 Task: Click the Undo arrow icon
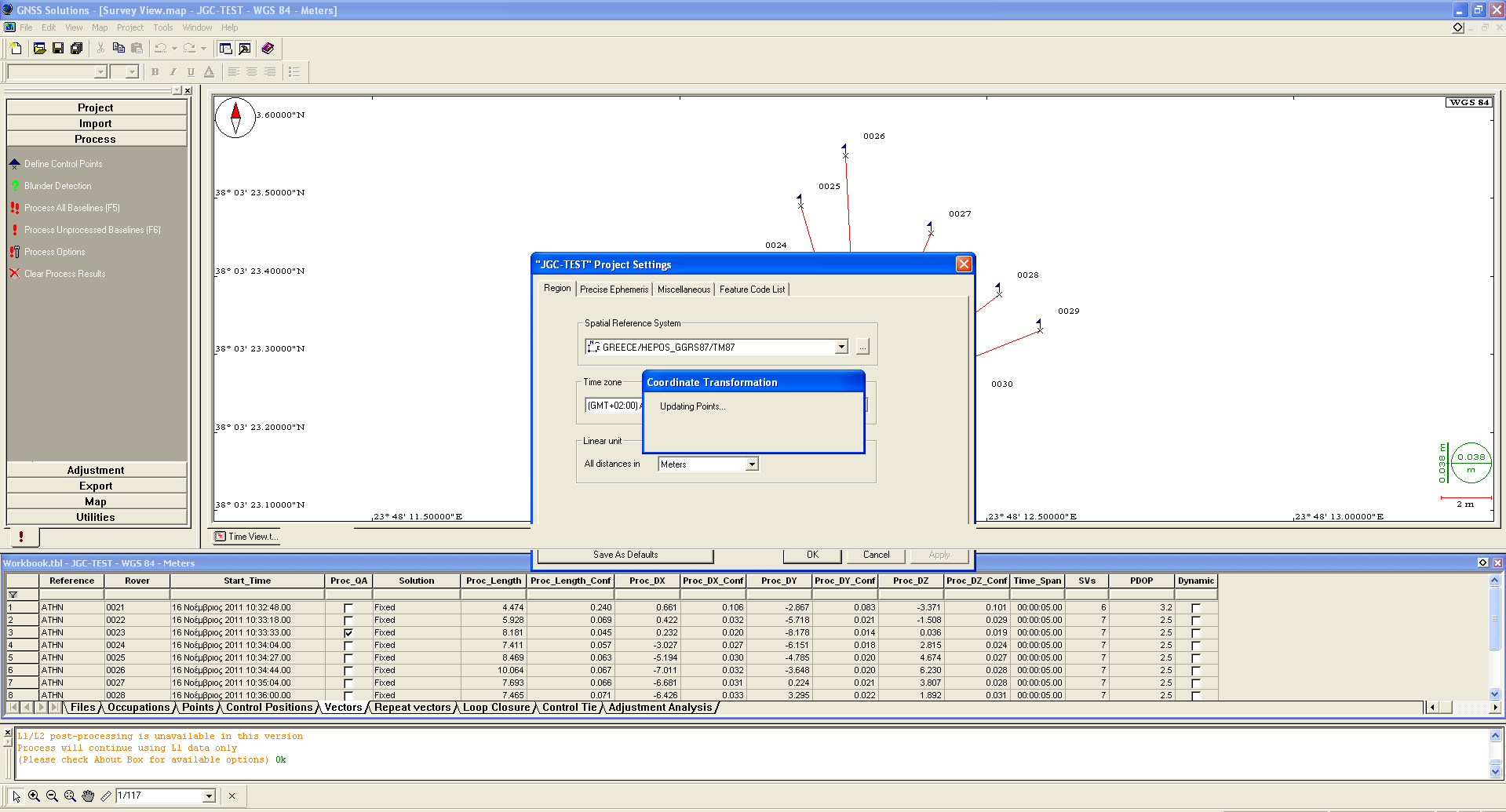click(x=161, y=49)
